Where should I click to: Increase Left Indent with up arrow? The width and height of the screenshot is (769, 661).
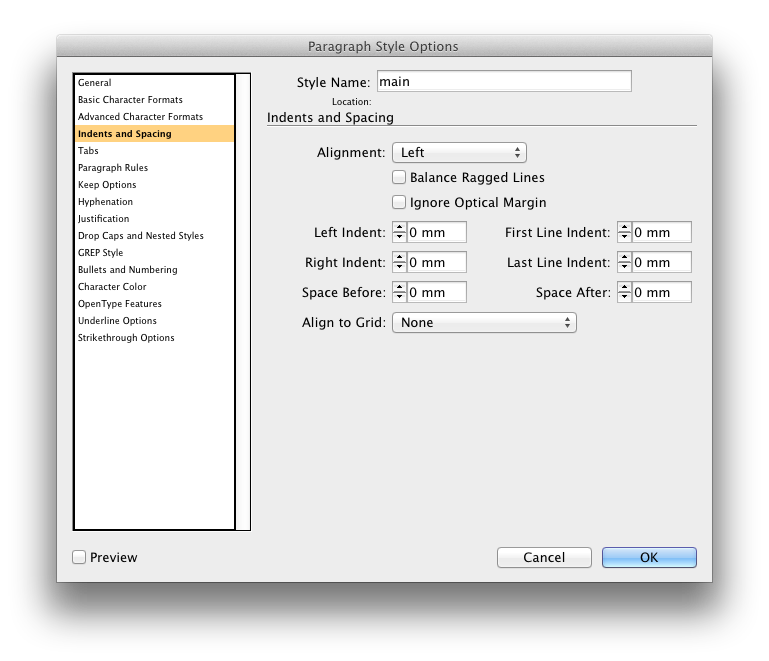(x=400, y=228)
